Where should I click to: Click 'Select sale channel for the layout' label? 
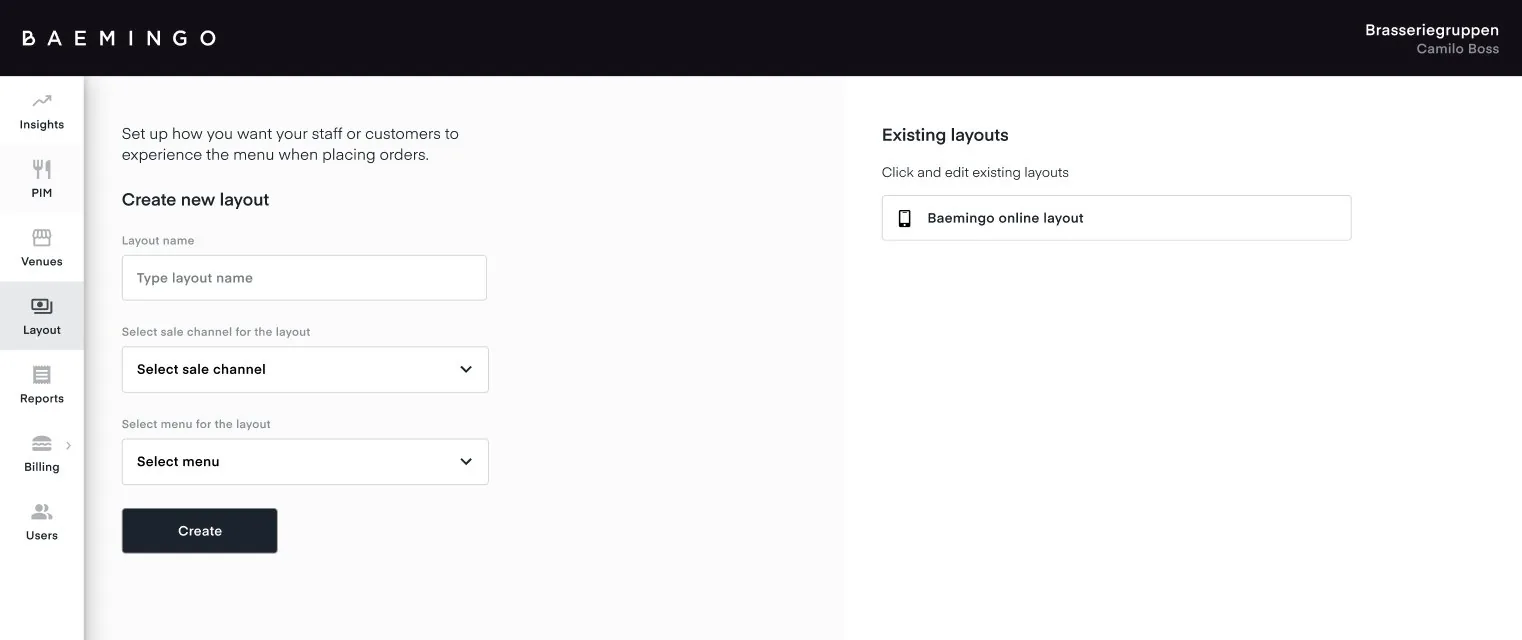[x=216, y=332]
